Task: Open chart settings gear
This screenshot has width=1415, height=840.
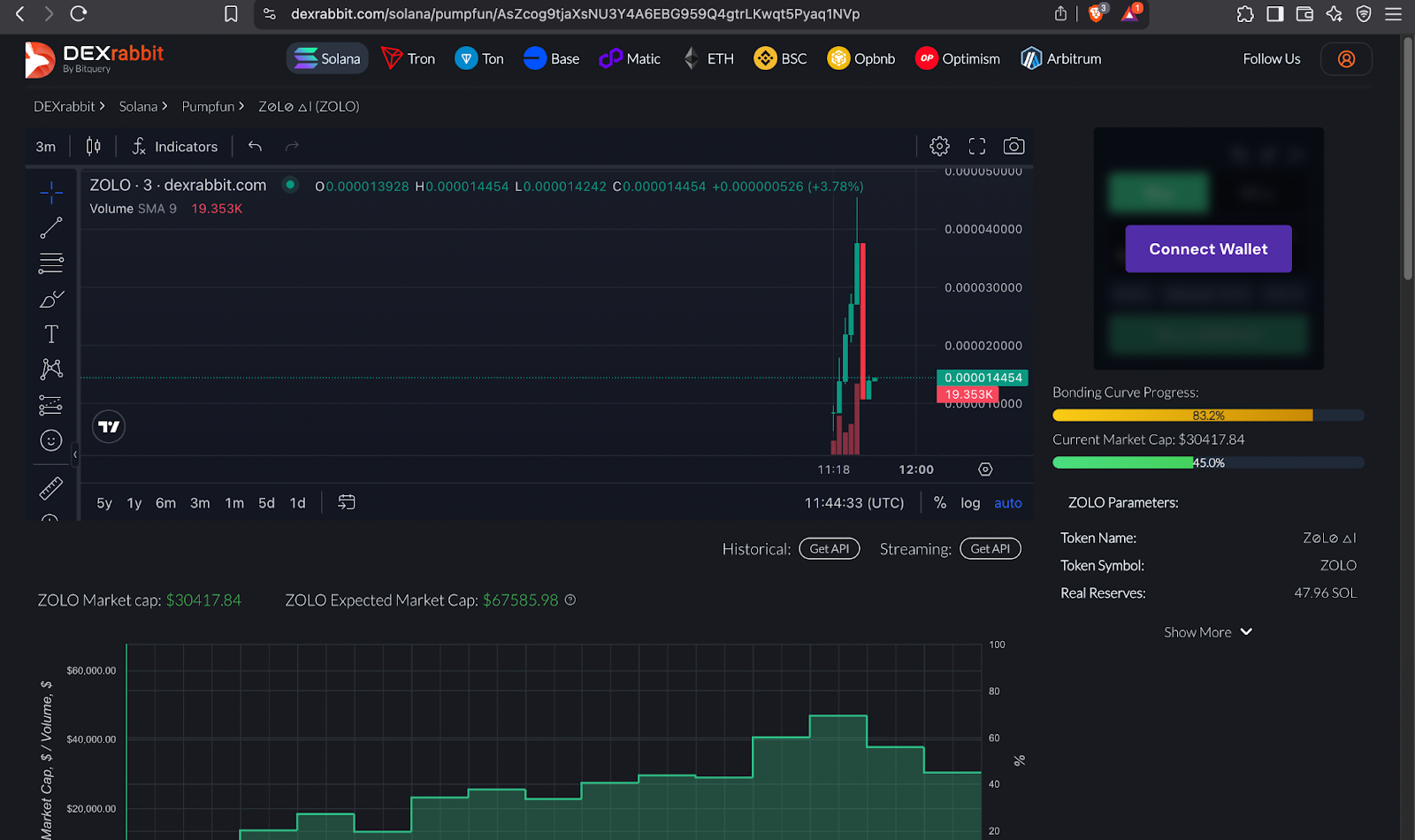Action: (940, 146)
